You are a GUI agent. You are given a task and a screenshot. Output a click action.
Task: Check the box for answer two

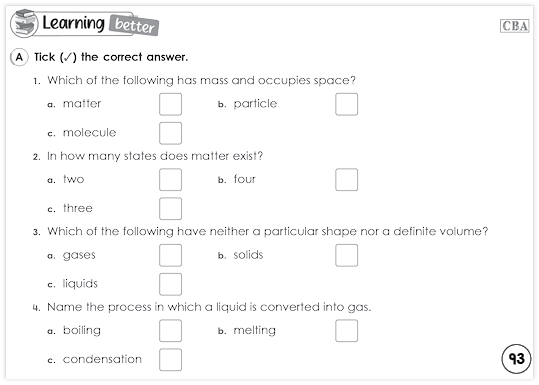(170, 179)
